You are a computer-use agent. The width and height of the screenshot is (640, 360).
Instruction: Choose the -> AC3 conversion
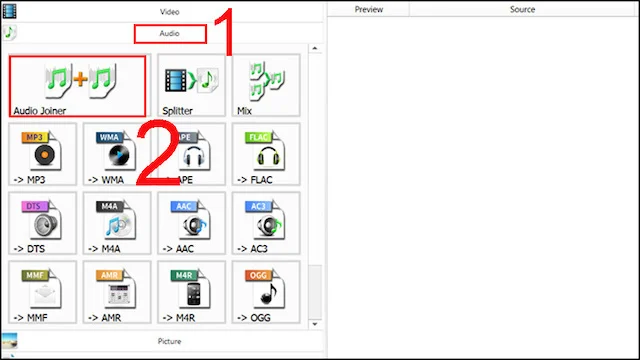point(266,223)
